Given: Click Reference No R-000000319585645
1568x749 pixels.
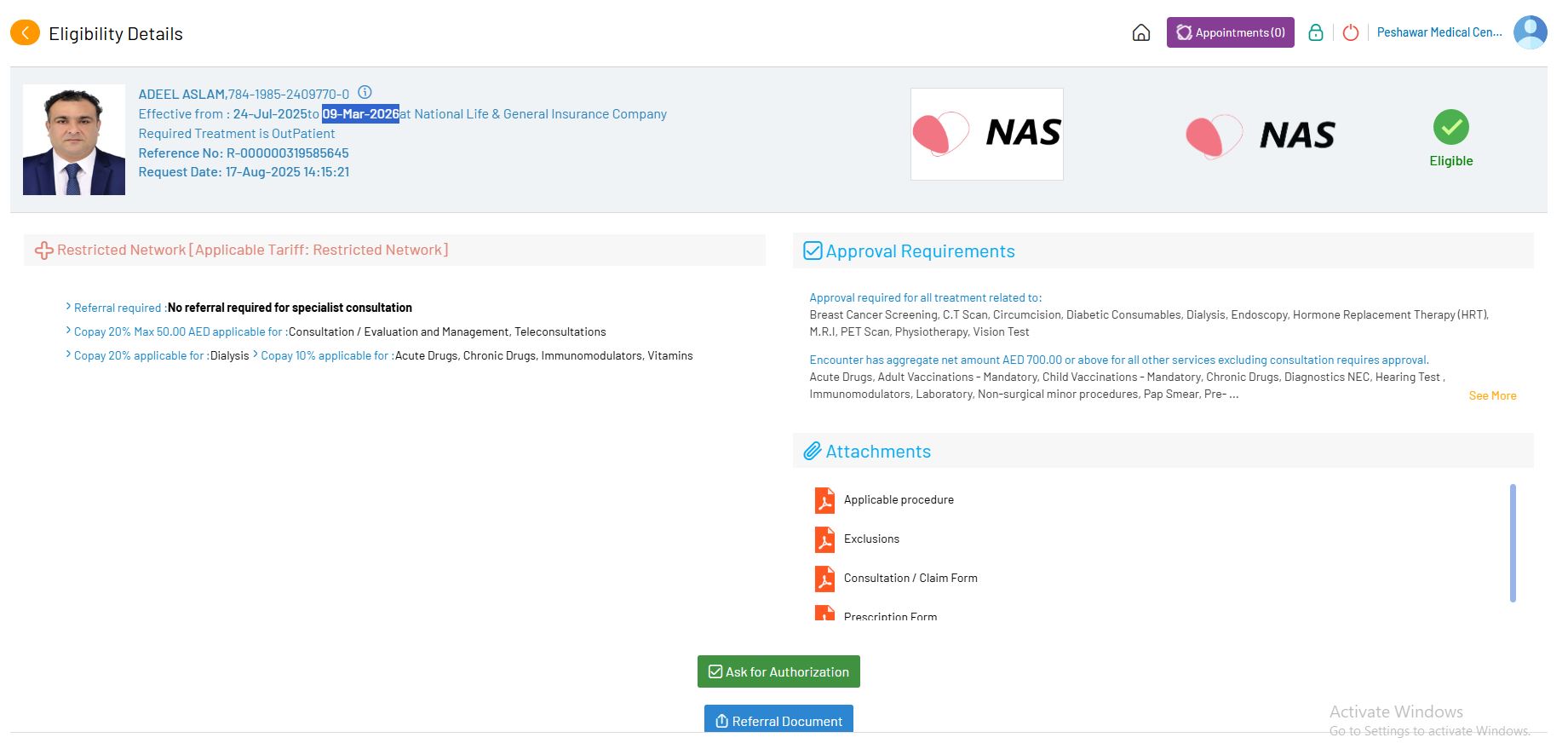Looking at the screenshot, I should click(x=244, y=153).
